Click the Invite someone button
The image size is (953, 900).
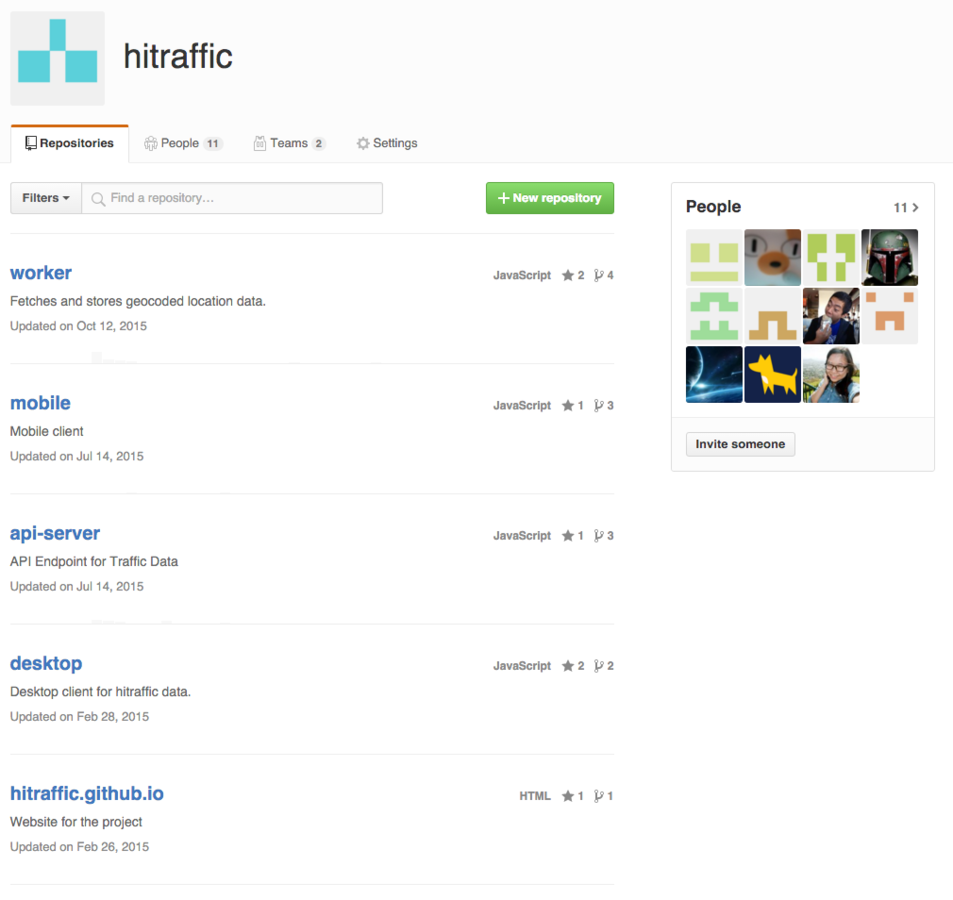[740, 444]
